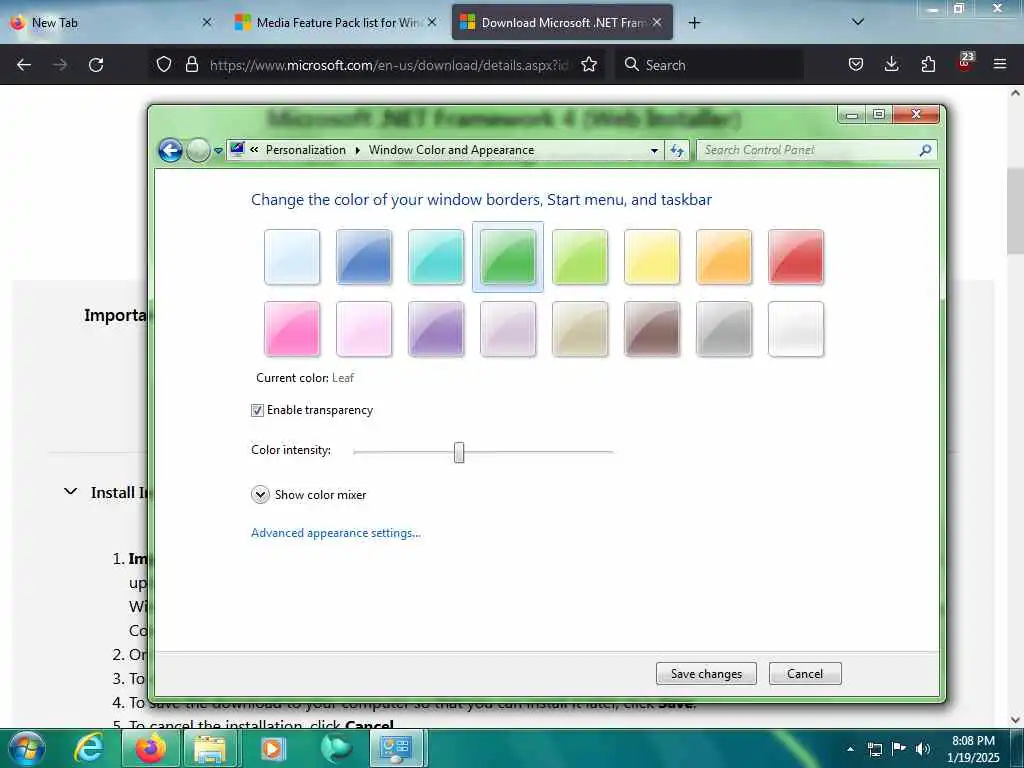Open recent pages arrow in Control Panel

pyautogui.click(x=218, y=151)
